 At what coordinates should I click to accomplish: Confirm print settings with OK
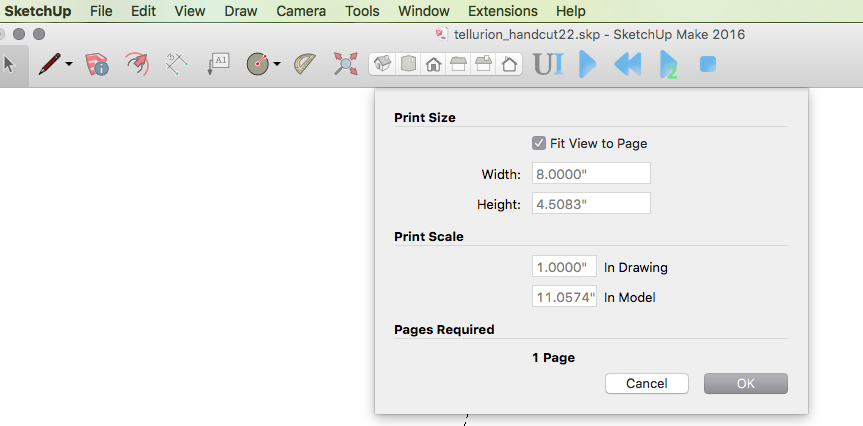[746, 384]
